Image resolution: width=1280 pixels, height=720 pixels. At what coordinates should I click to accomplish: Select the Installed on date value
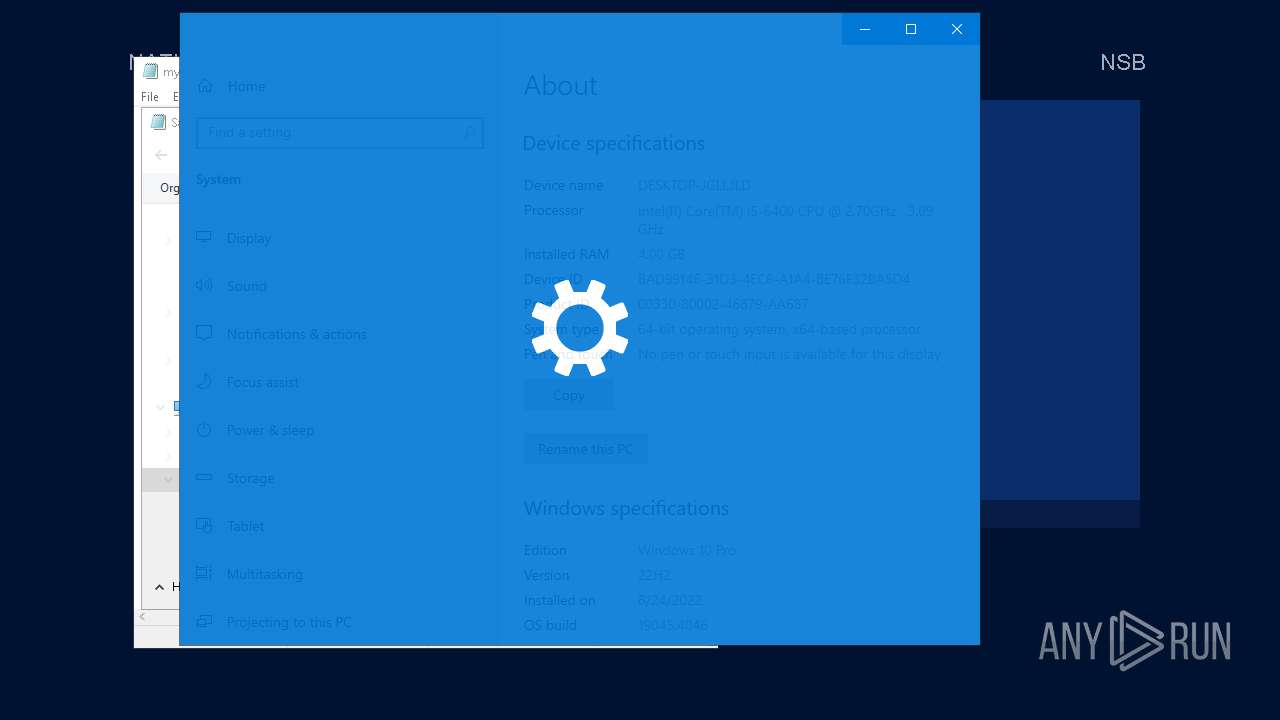(670, 600)
